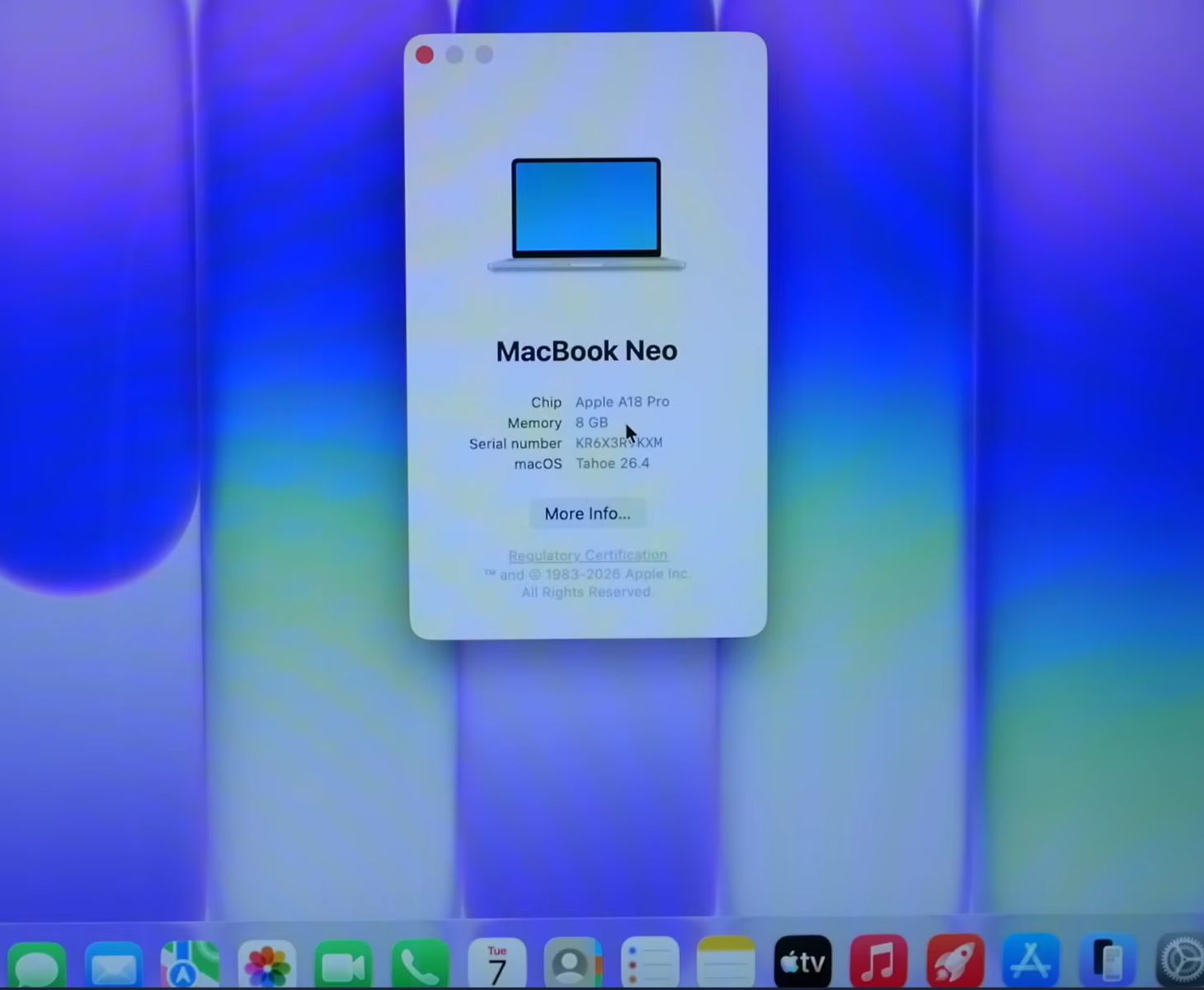Open Calendar showing Tue 7
Viewport: 1204px width, 990px height.
(x=496, y=964)
